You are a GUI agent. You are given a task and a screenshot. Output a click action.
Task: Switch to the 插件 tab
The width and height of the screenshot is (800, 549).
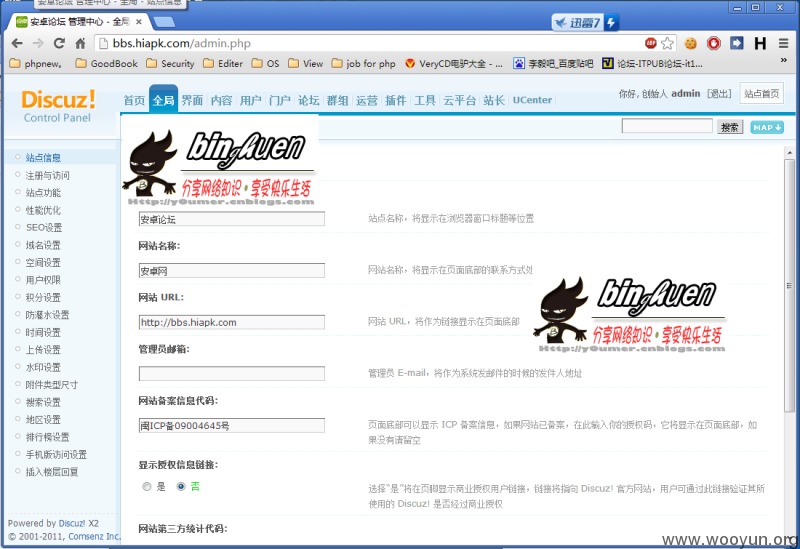click(x=396, y=101)
